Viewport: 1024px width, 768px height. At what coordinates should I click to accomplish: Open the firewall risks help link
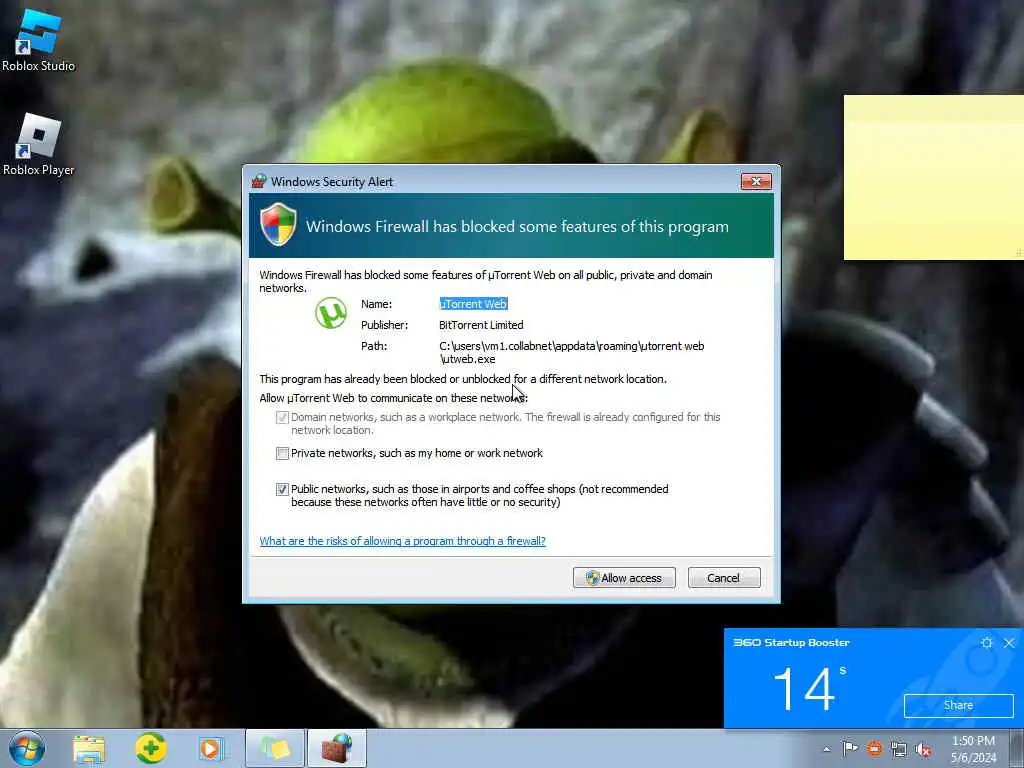[402, 541]
